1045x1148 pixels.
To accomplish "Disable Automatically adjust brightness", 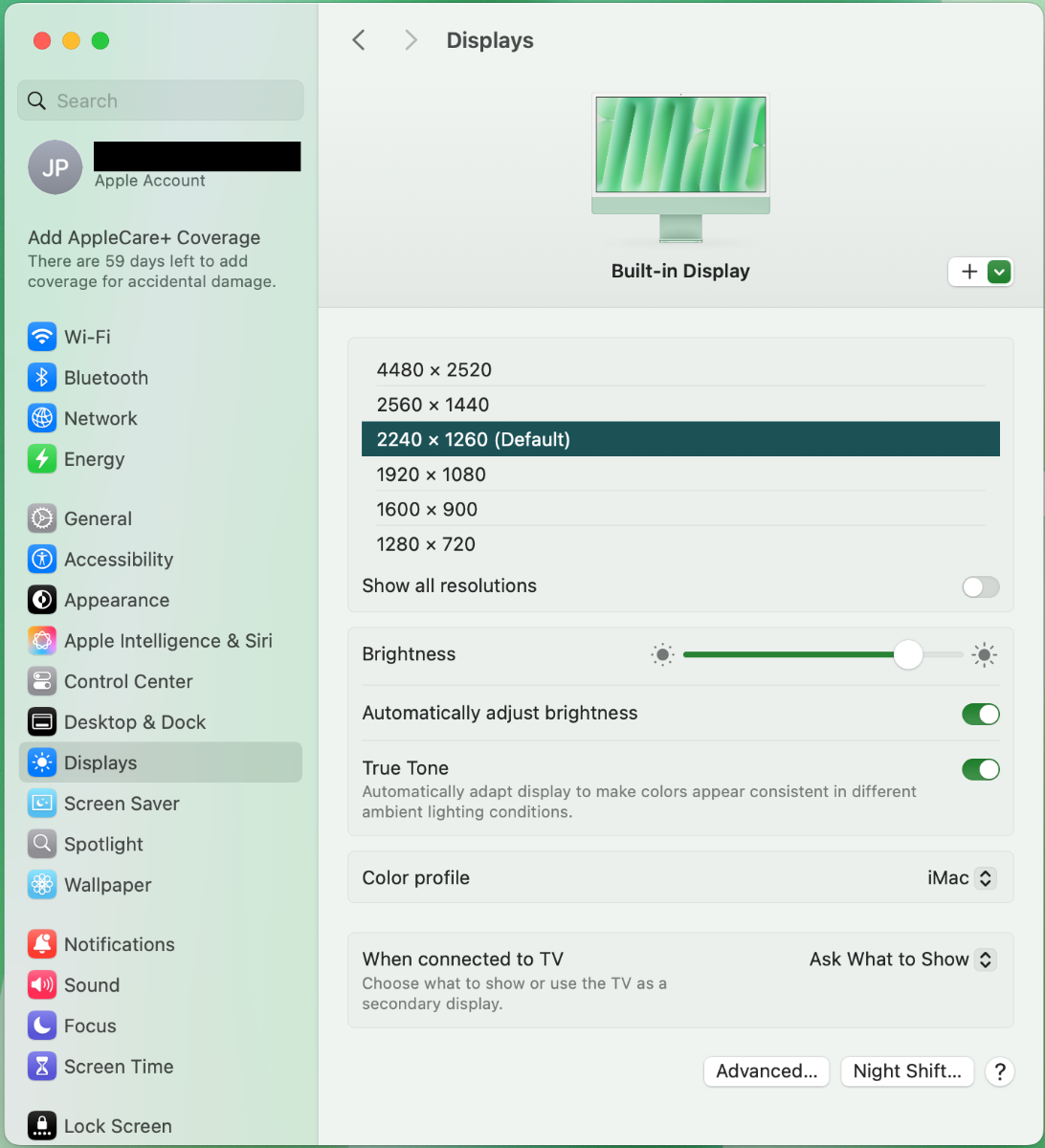I will tap(981, 714).
